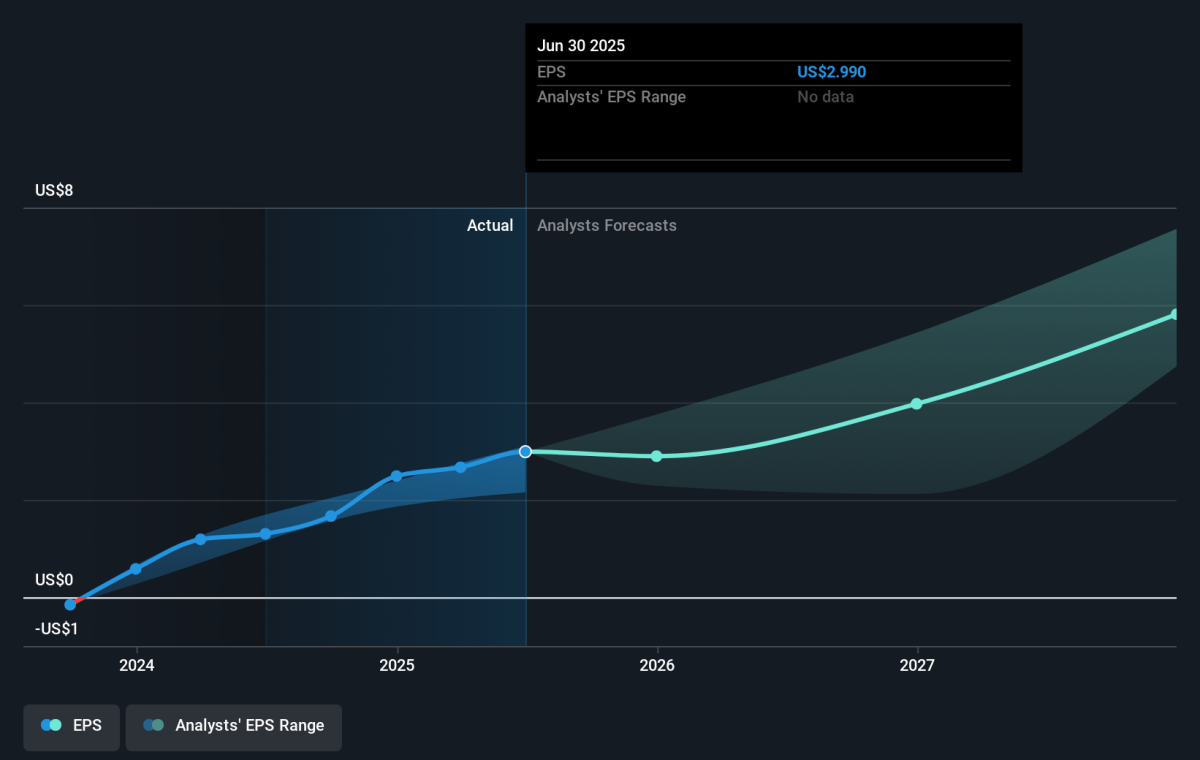The width and height of the screenshot is (1200, 760).
Task: Click the 2026 x-axis label
Action: [x=657, y=665]
